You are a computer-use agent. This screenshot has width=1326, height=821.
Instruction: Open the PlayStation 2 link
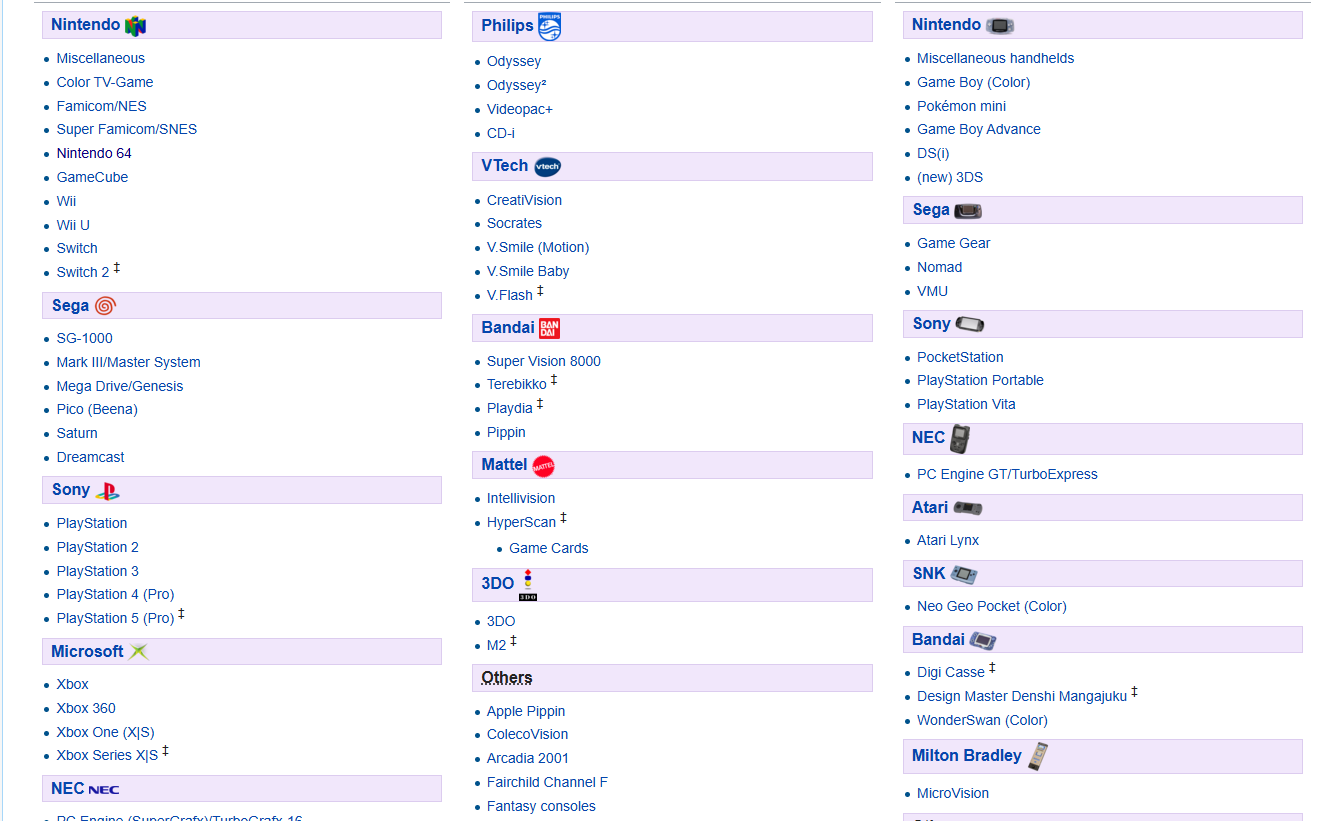click(x=98, y=547)
